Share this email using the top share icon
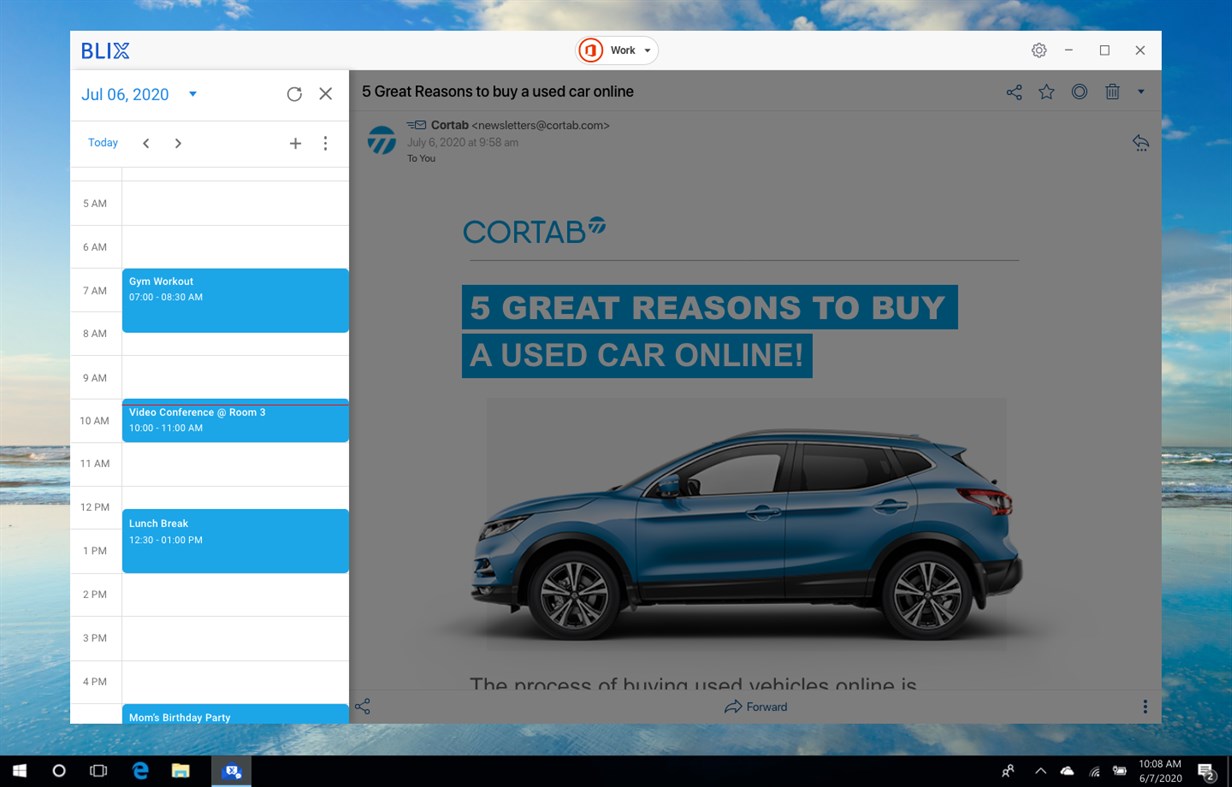The image size is (1232, 787). (x=1014, y=92)
